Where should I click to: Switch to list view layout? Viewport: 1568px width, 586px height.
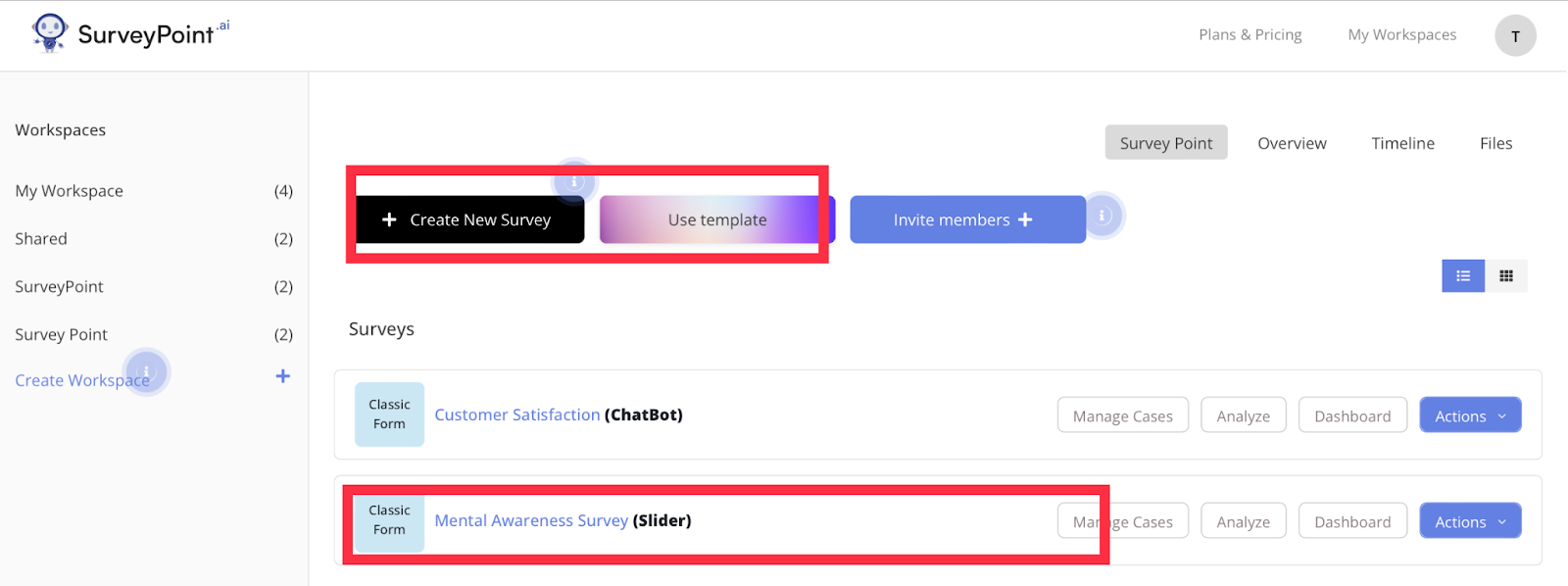1462,276
